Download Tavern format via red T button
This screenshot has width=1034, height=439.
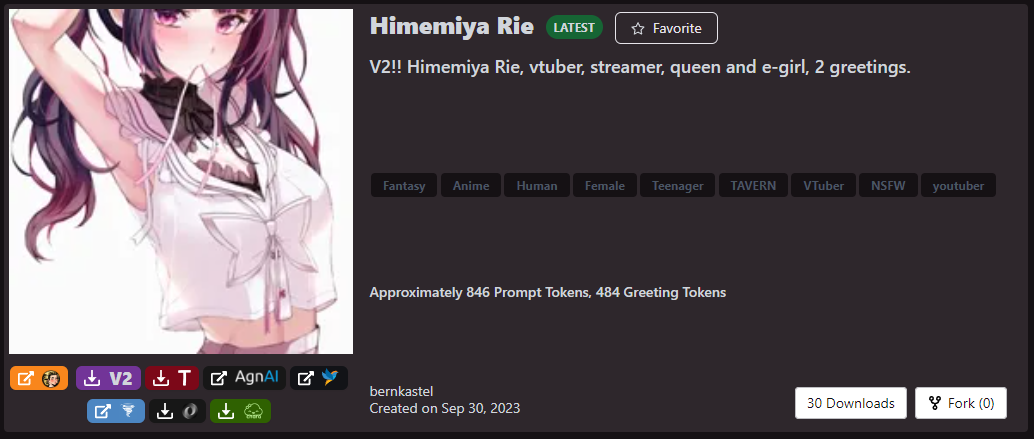(x=172, y=378)
